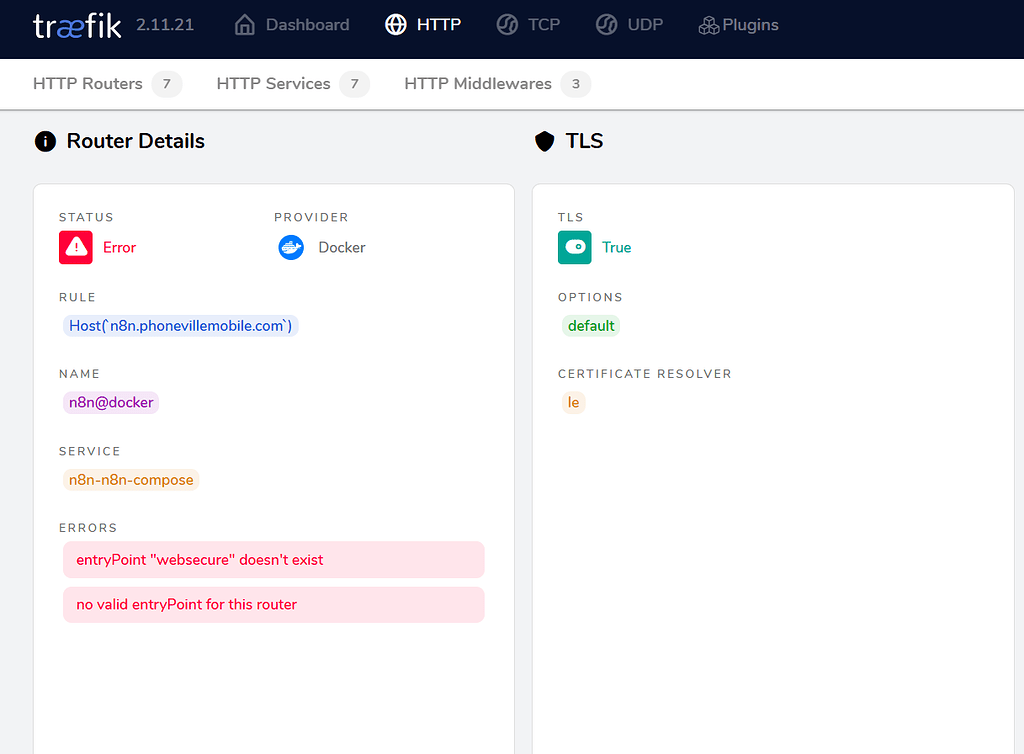Click the le certificate resolver badge
This screenshot has width=1024, height=754.
[573, 402]
